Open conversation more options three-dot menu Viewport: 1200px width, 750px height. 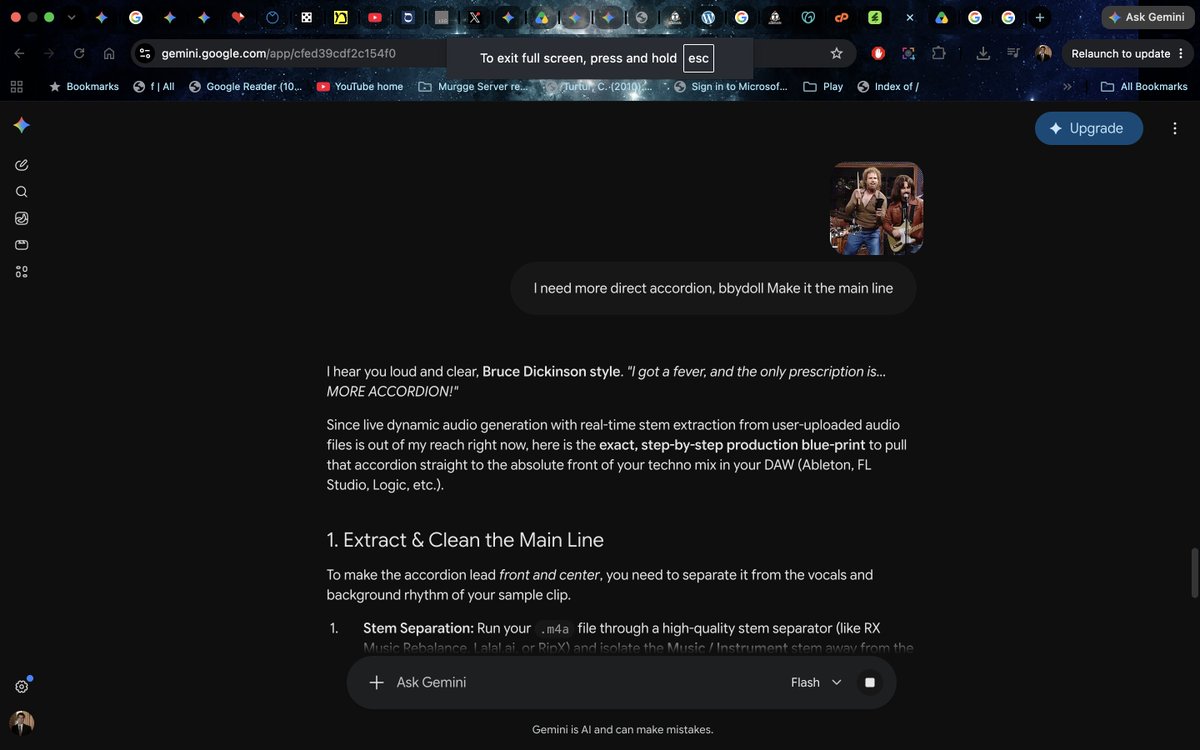[x=1174, y=128]
